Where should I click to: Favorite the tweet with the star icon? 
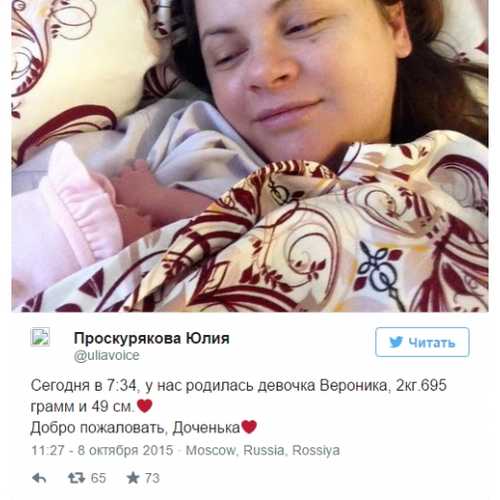click(x=133, y=478)
